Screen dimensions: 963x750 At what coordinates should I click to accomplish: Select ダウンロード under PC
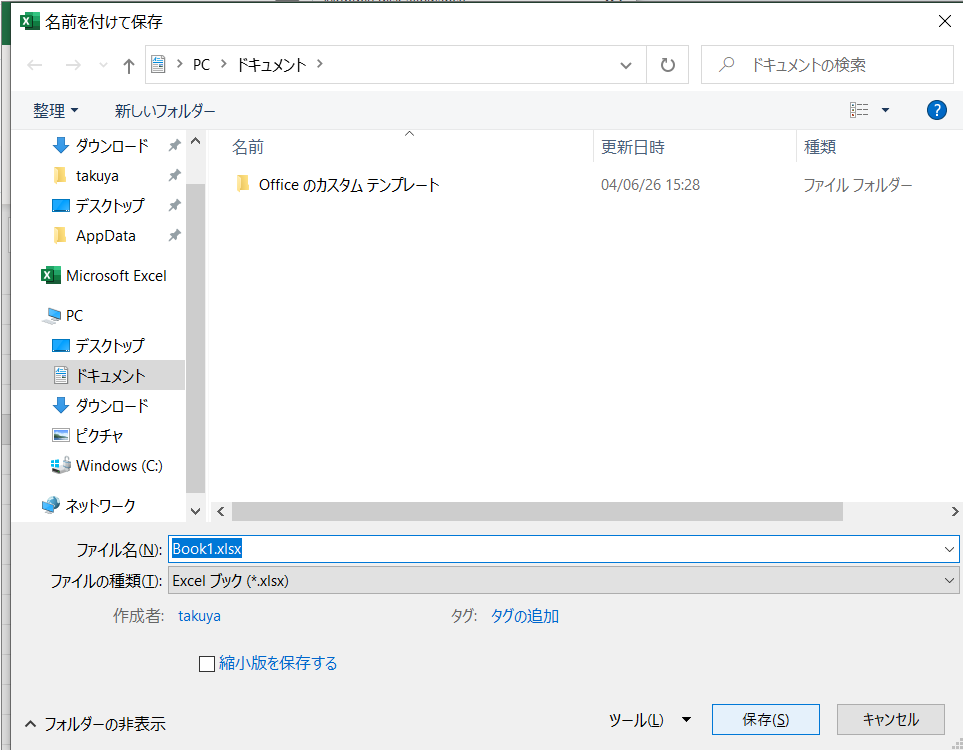(x=112, y=405)
